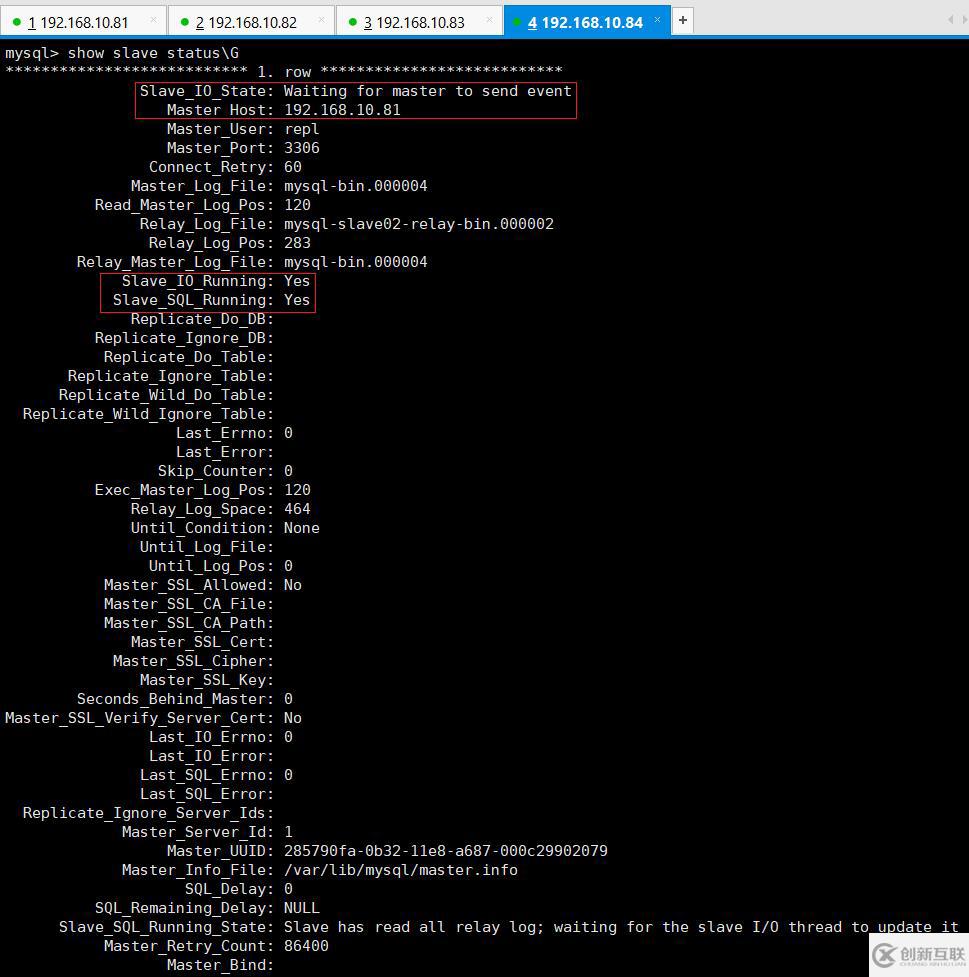Click the Master_UUID value string
This screenshot has width=969, height=977.
point(446,851)
